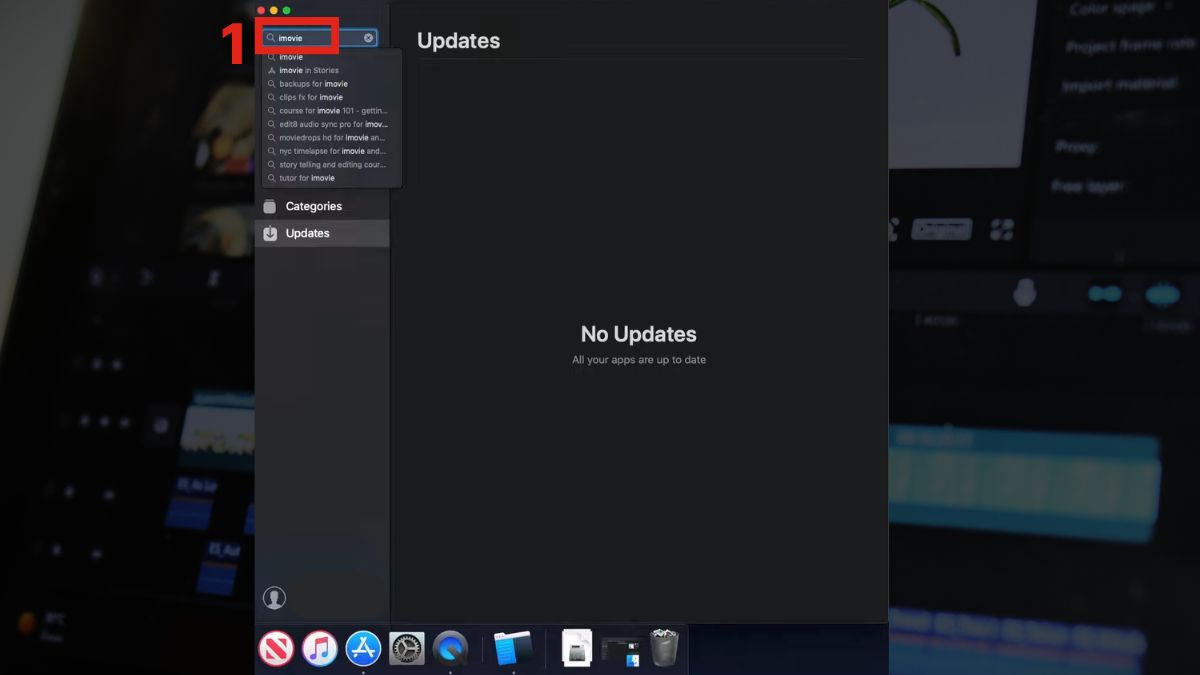
Task: Click the Updates download icon
Action: pos(270,233)
